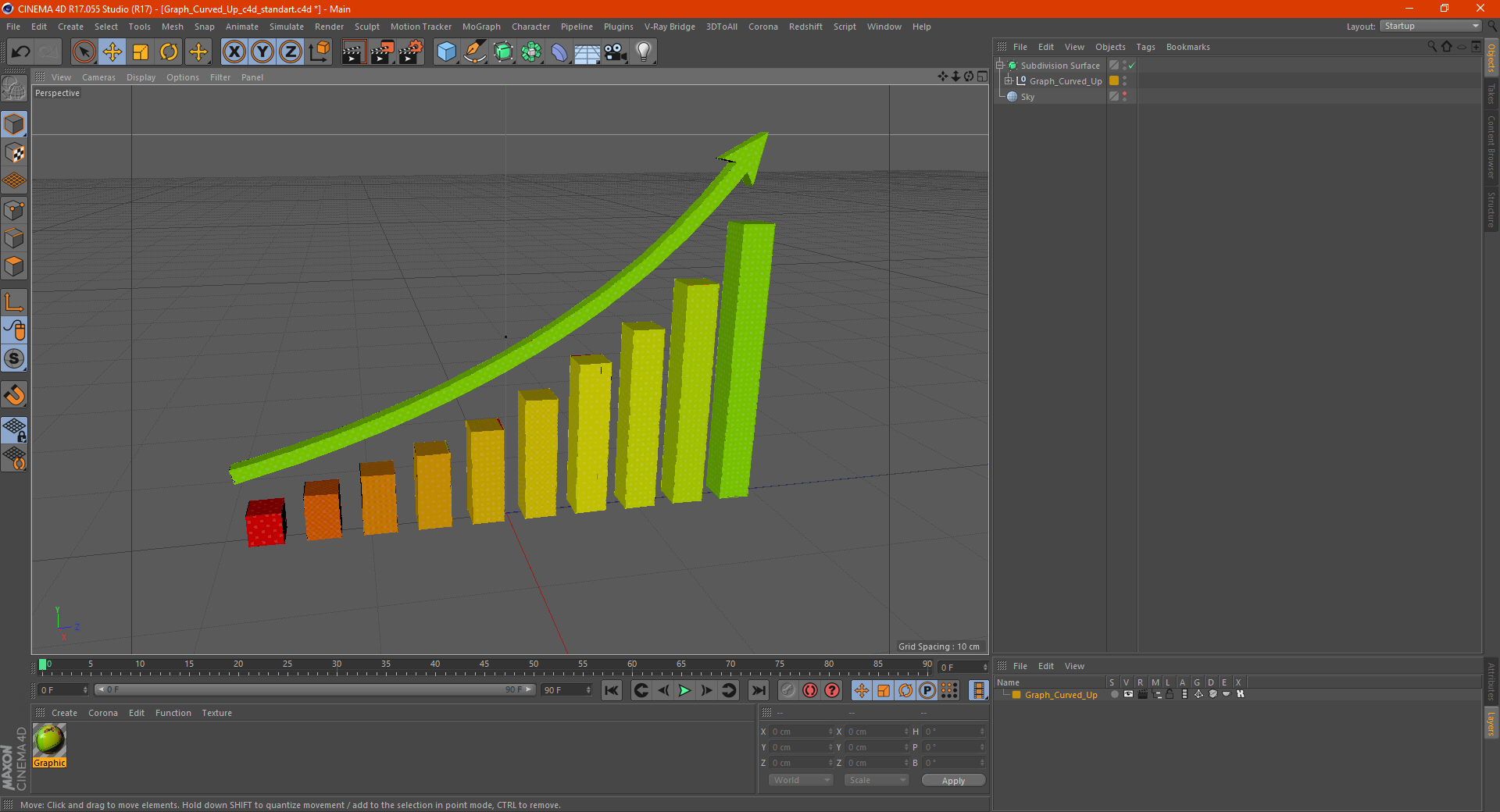Render to Picture Viewer
Viewport: 1500px width, 812px height.
pos(382,52)
